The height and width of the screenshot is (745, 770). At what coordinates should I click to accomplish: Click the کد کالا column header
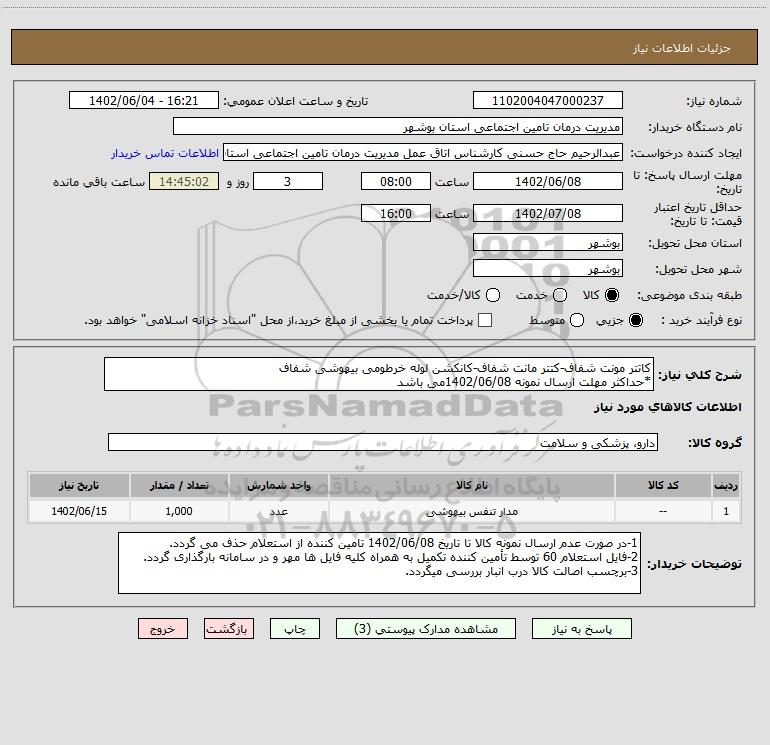[x=663, y=486]
